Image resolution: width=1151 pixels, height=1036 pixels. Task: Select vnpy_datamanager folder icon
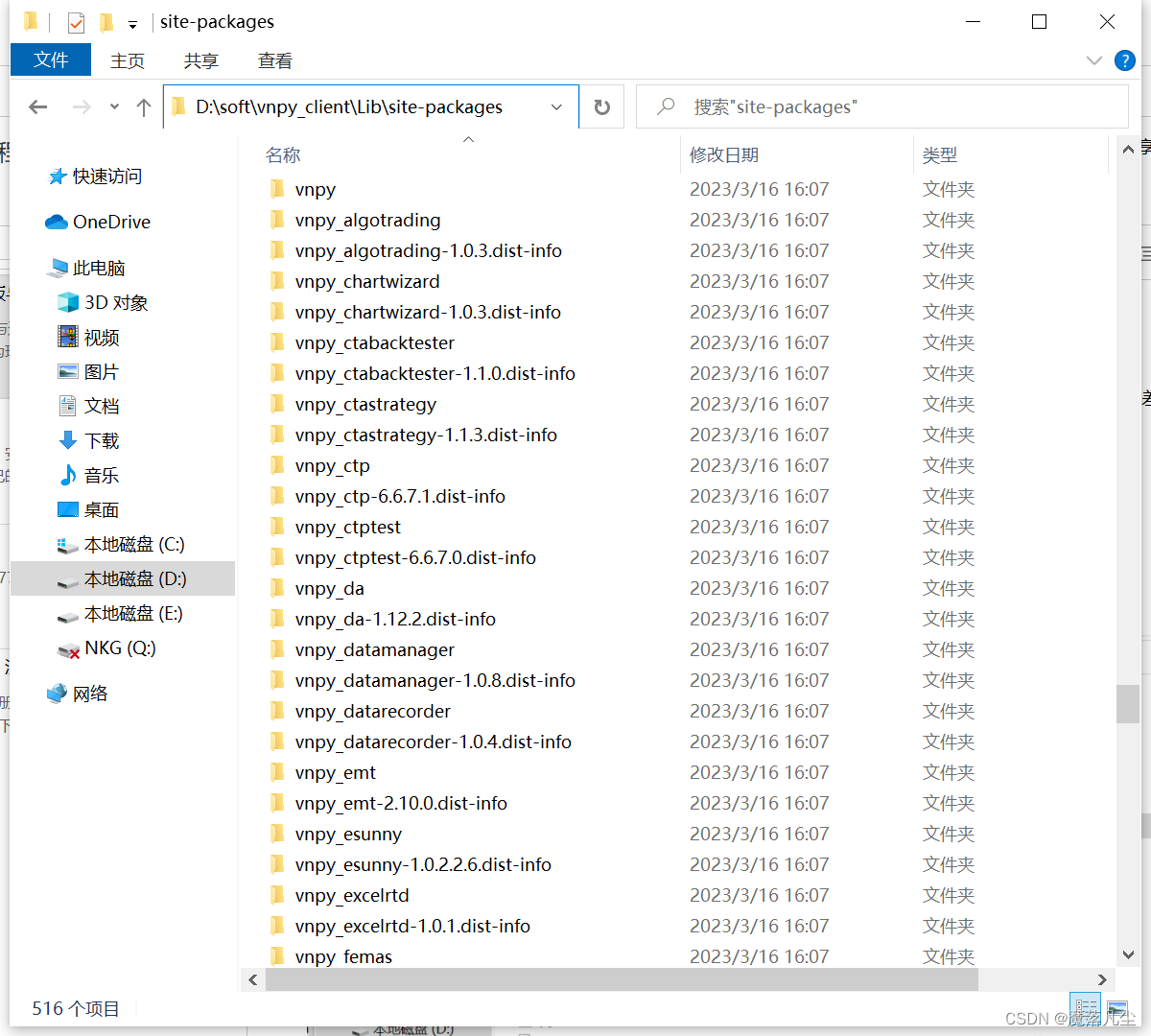(277, 649)
